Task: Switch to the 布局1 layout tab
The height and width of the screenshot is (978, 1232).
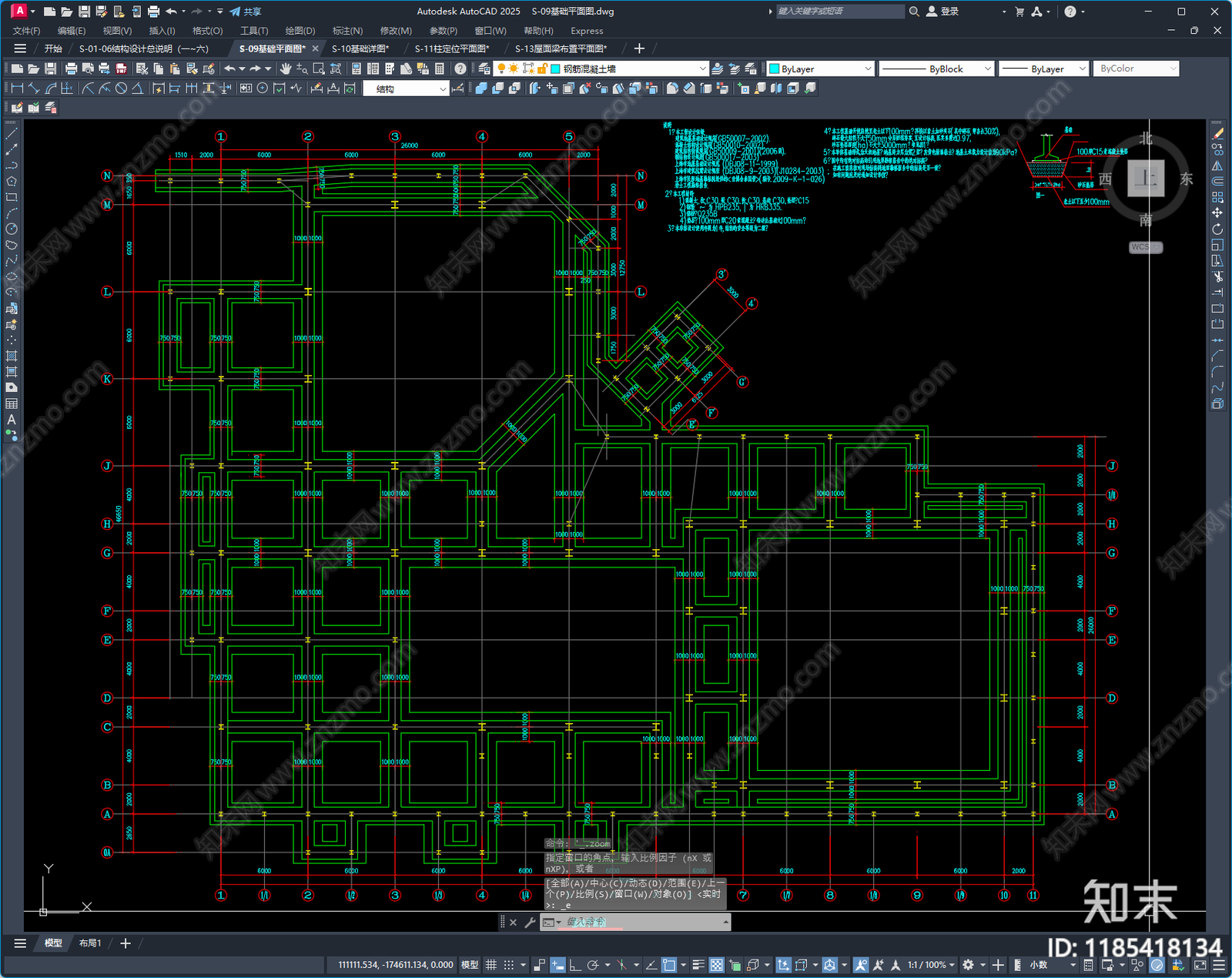Action: pos(90,943)
